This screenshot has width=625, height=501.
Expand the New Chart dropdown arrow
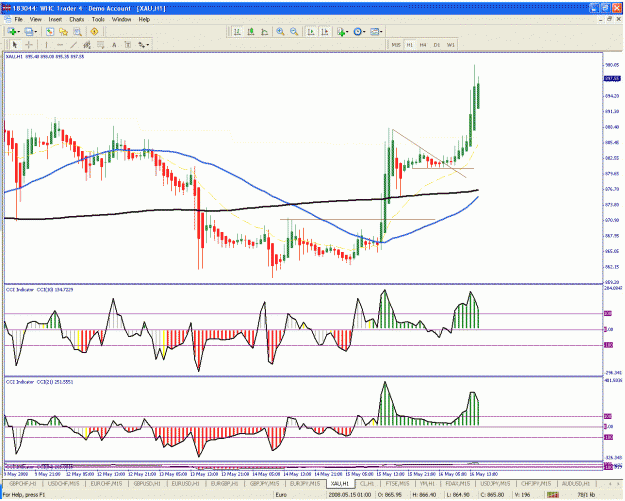(19, 31)
